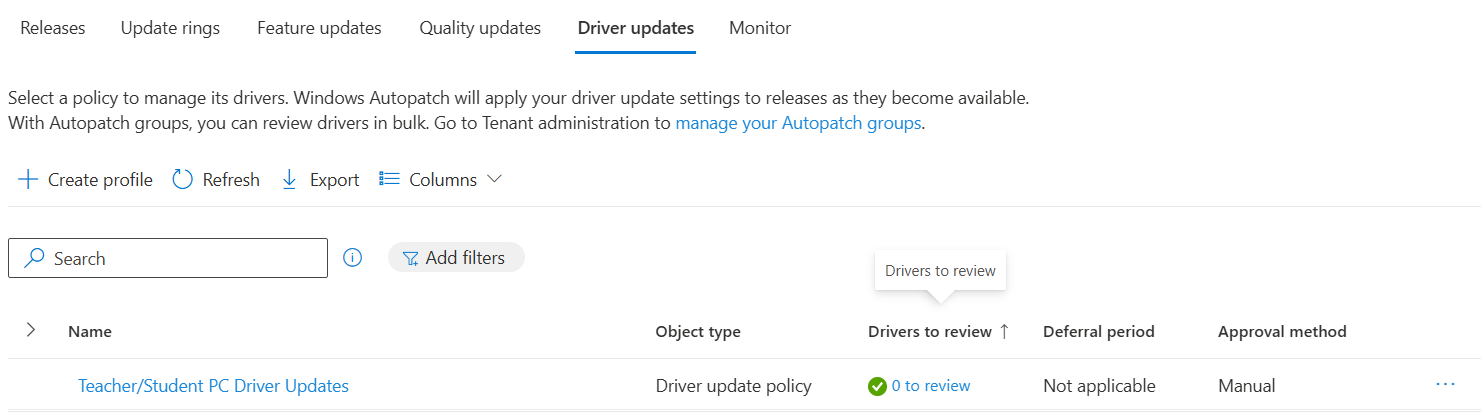This screenshot has height=412, width=1481.
Task: Open Teacher/Student PC Driver Updates policy
Action: coord(213,386)
